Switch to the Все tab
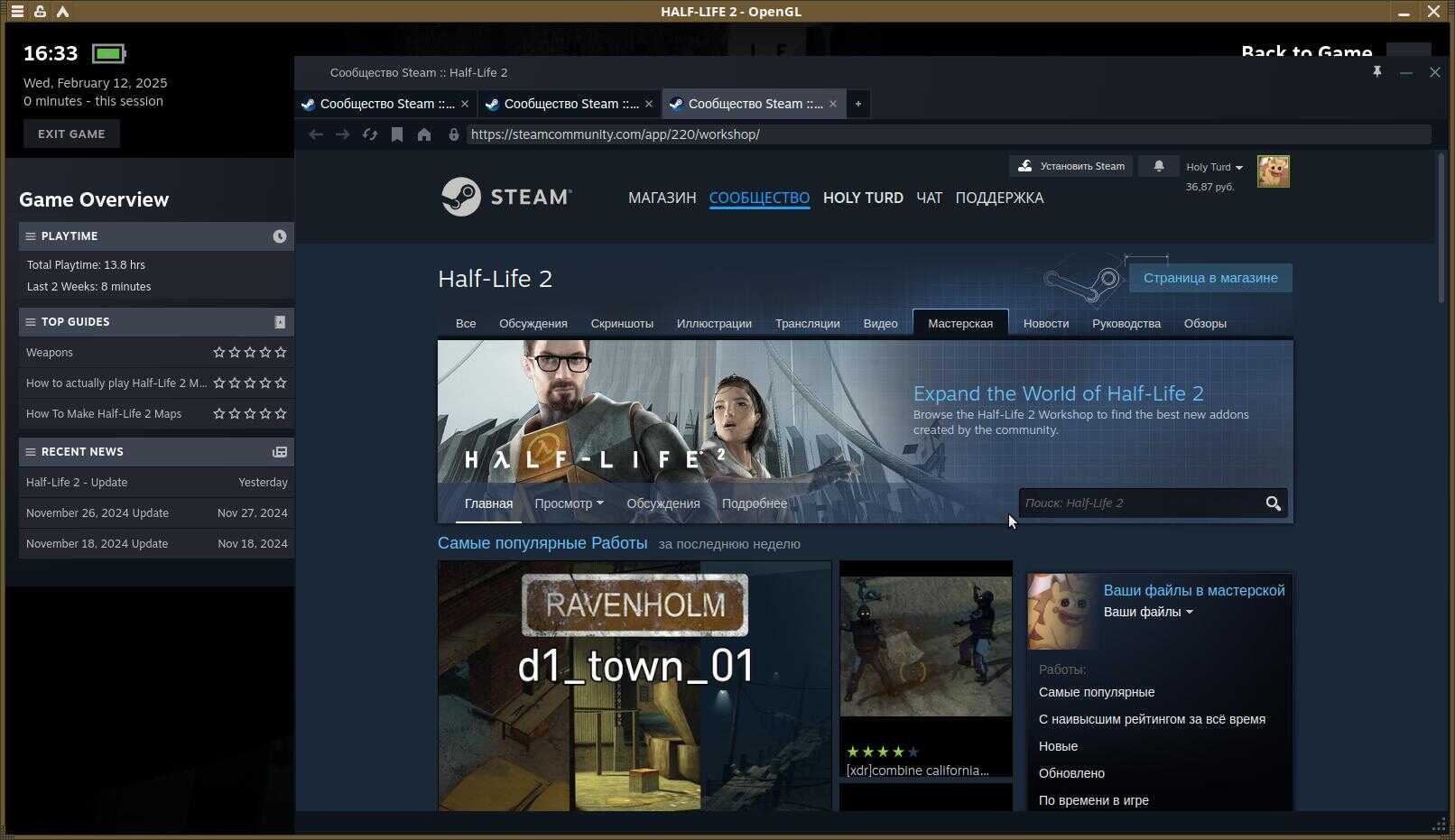The height and width of the screenshot is (840, 1455). click(466, 323)
